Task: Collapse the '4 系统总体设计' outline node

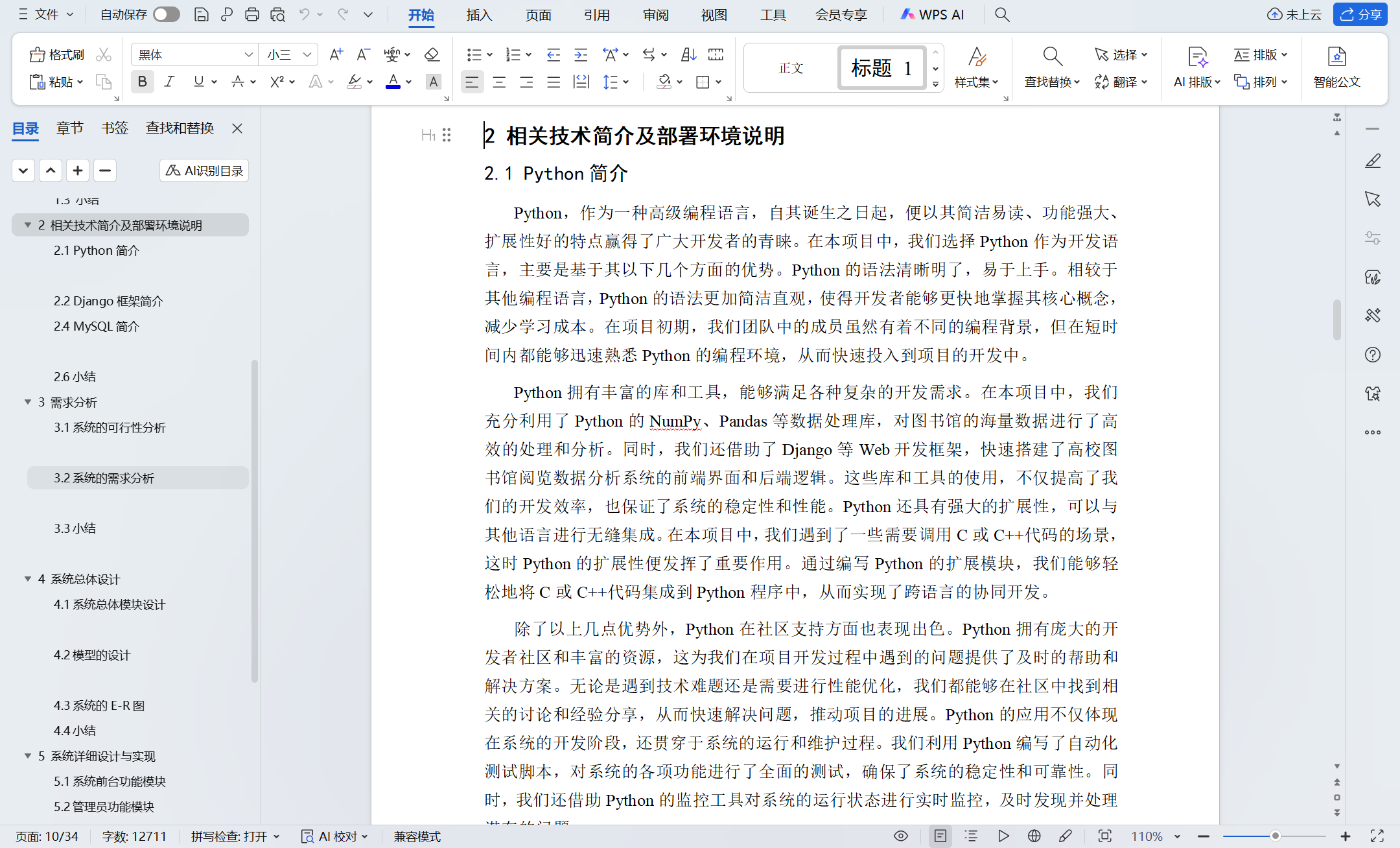Action: (28, 579)
